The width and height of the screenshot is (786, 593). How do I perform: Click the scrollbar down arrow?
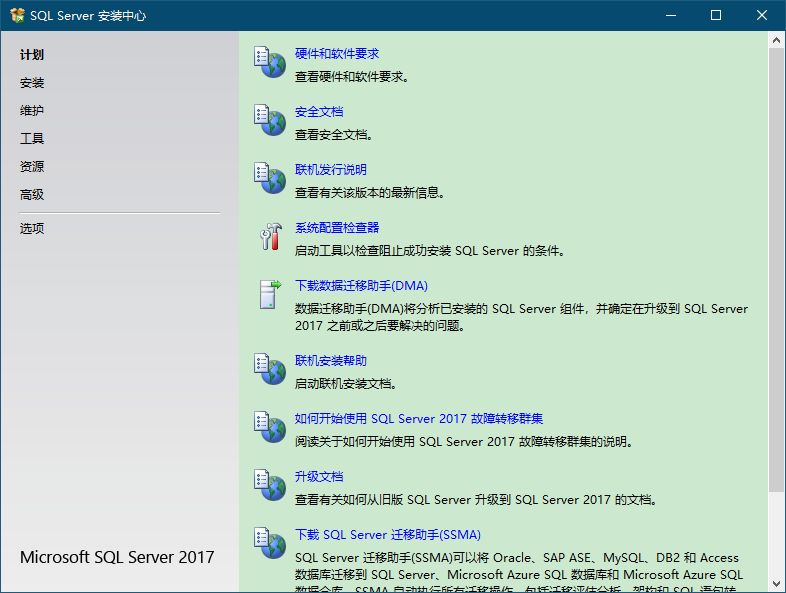tap(776, 584)
